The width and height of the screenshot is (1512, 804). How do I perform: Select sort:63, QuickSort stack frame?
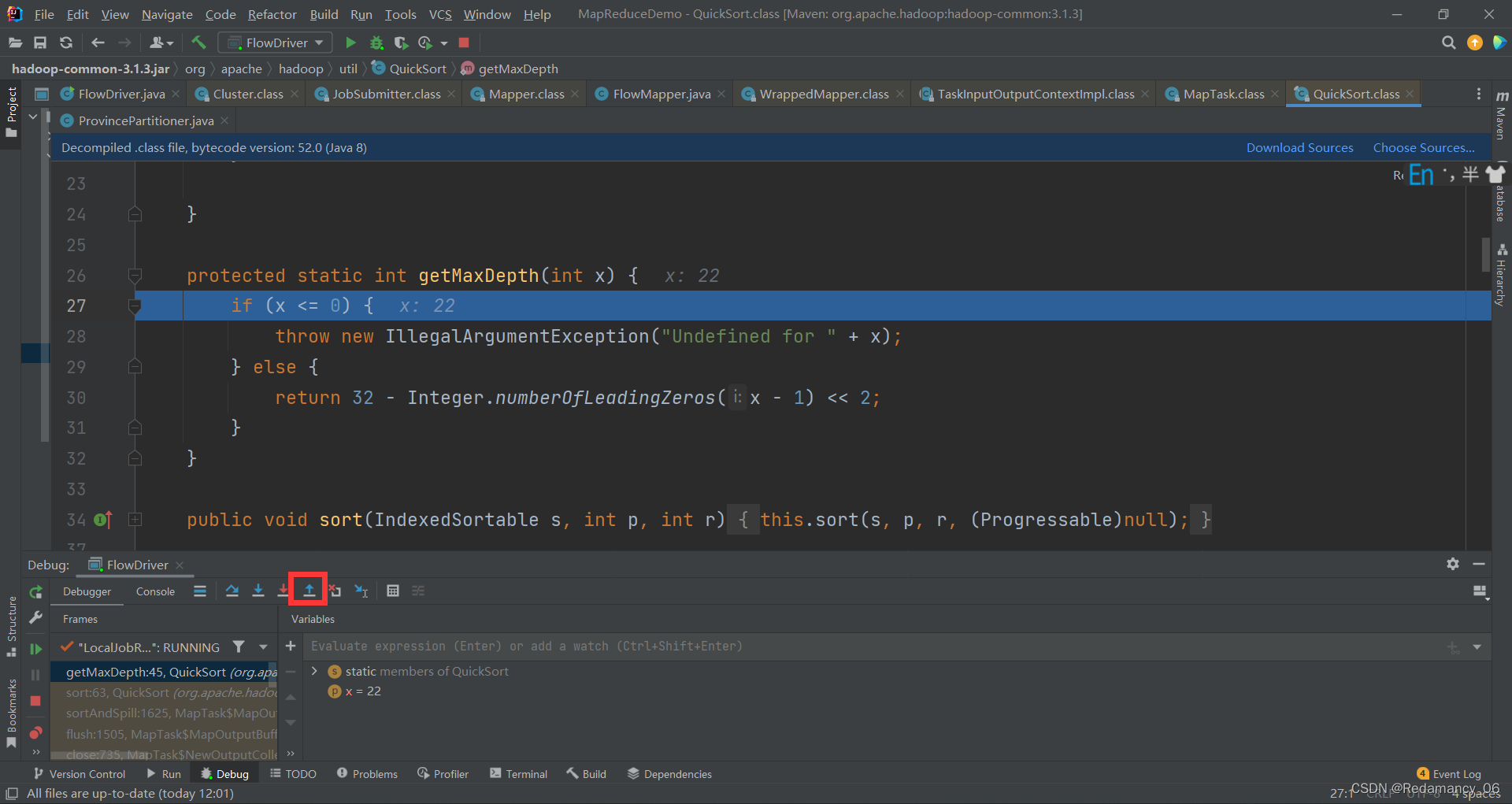(164, 692)
